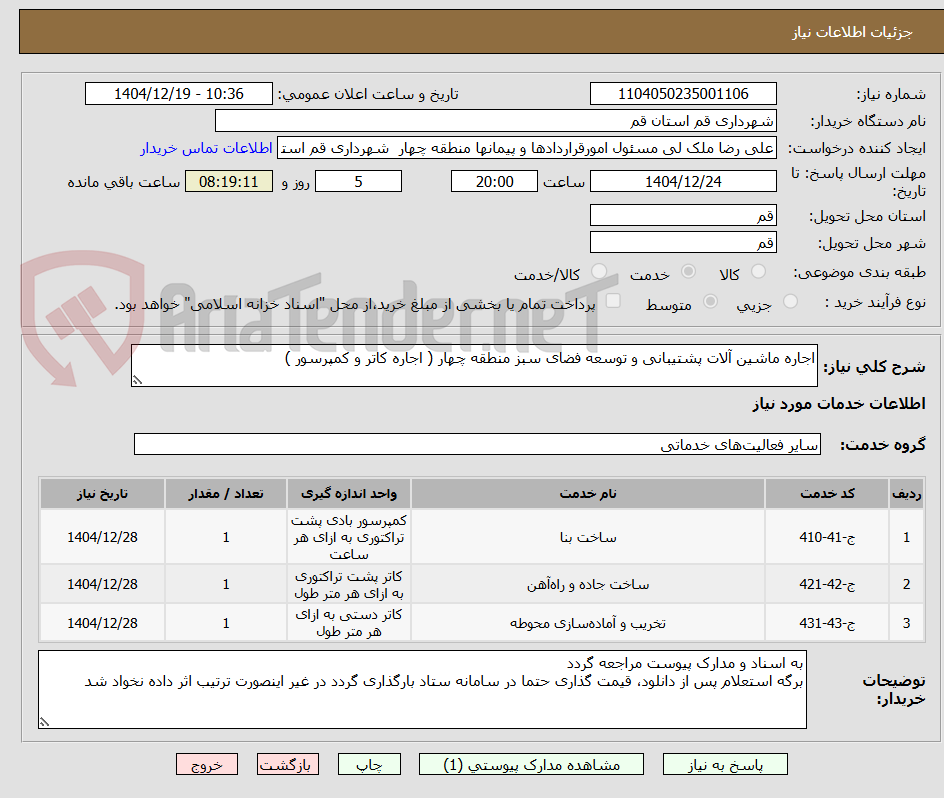
Task: Select the جزیی purchase type radio
Action: pyautogui.click(x=790, y=301)
